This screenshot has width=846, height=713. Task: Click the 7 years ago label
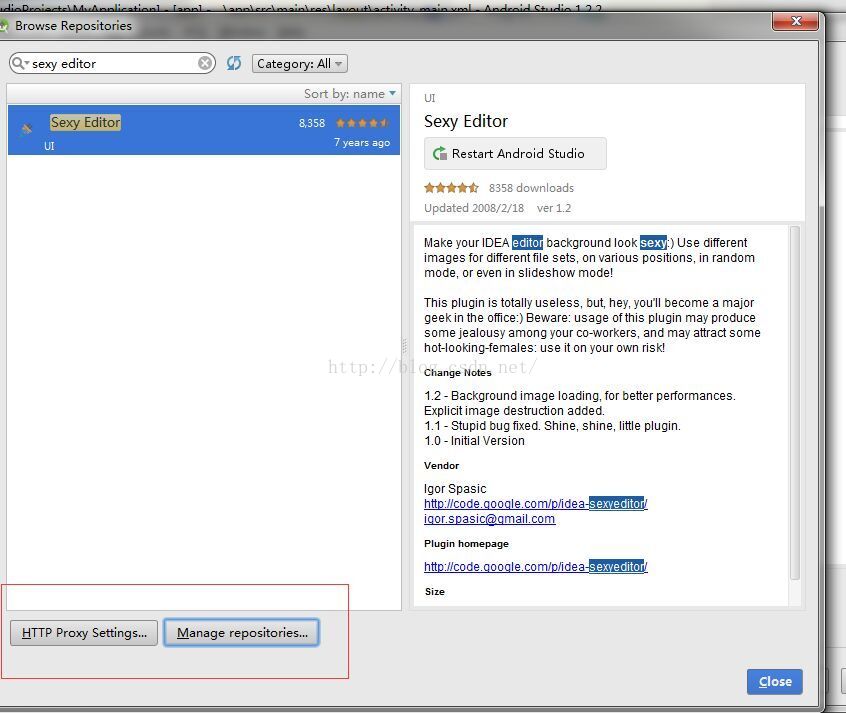point(361,142)
